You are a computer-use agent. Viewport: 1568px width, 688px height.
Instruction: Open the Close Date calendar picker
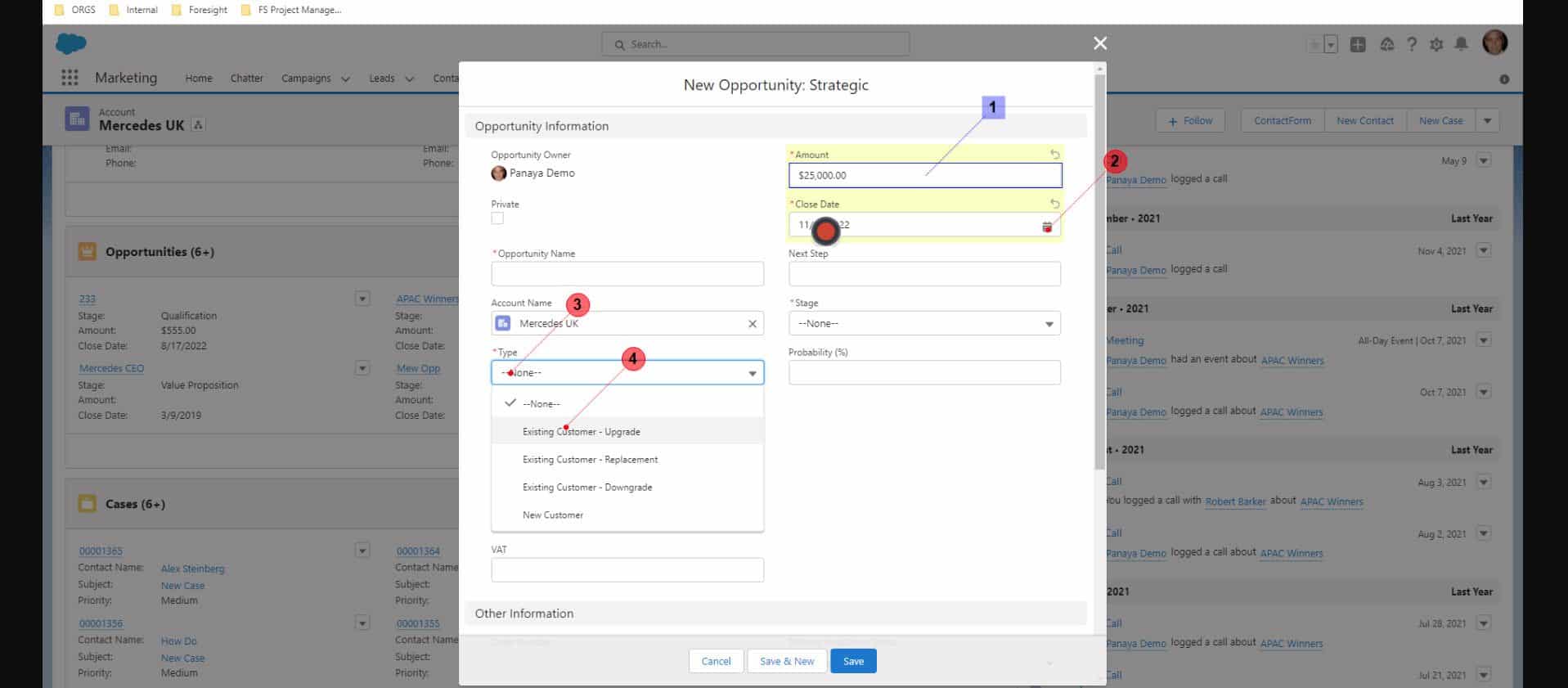coord(1047,227)
